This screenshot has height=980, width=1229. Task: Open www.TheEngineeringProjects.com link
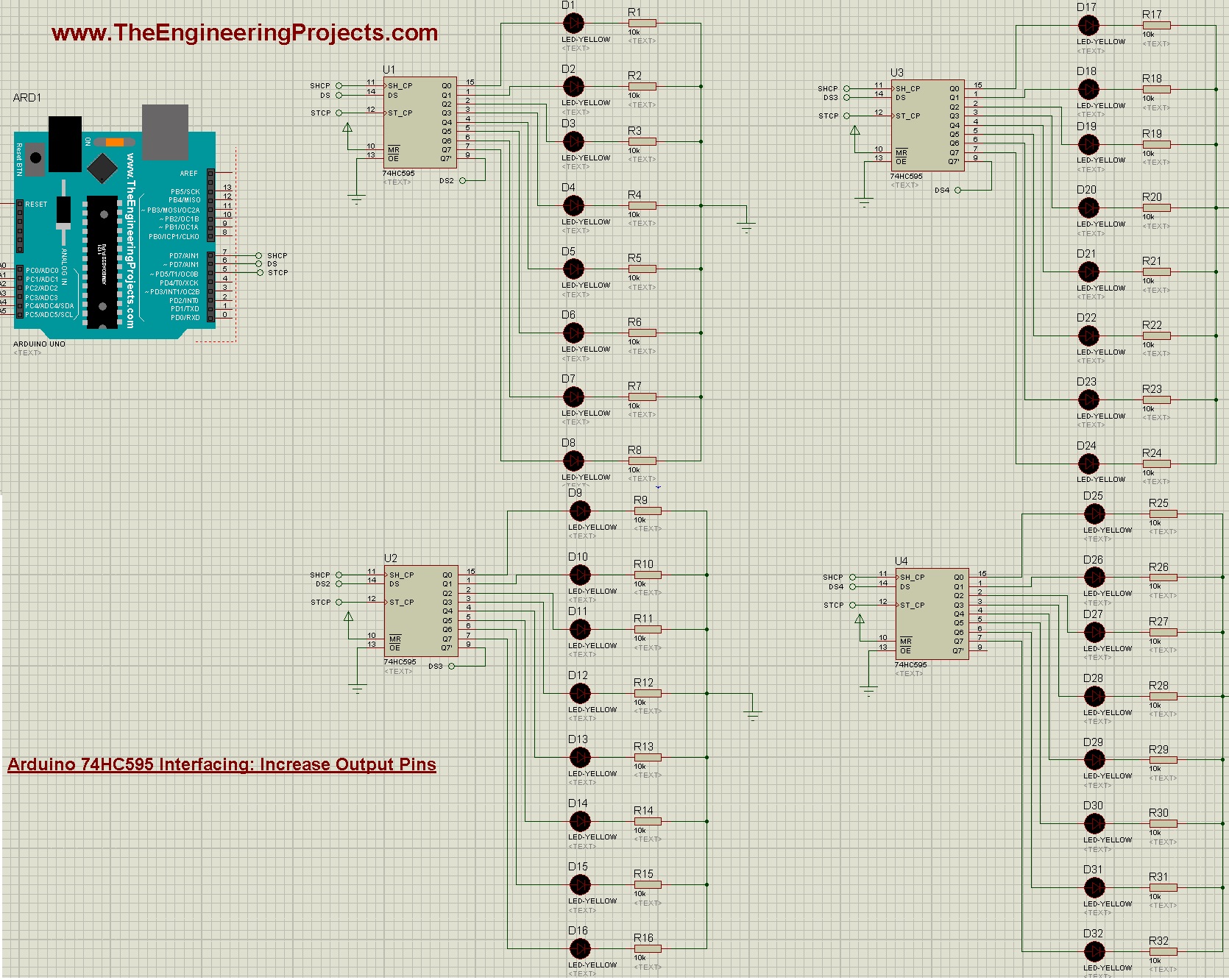pyautogui.click(x=243, y=32)
